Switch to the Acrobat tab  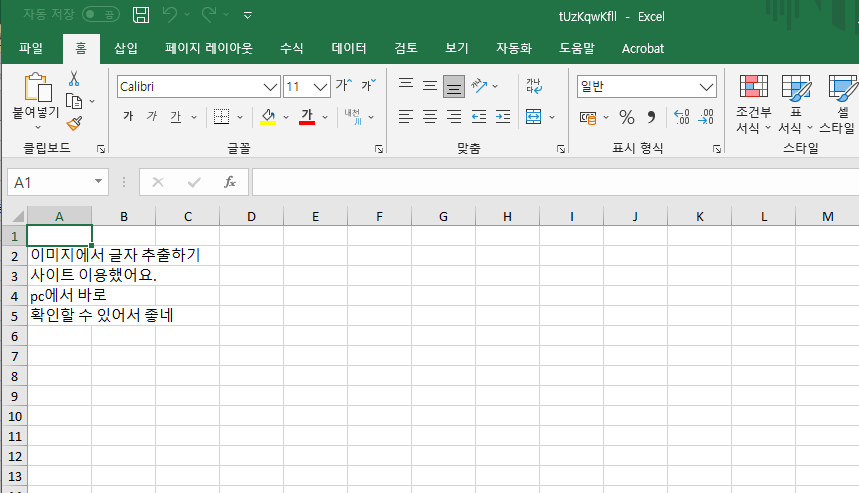643,48
